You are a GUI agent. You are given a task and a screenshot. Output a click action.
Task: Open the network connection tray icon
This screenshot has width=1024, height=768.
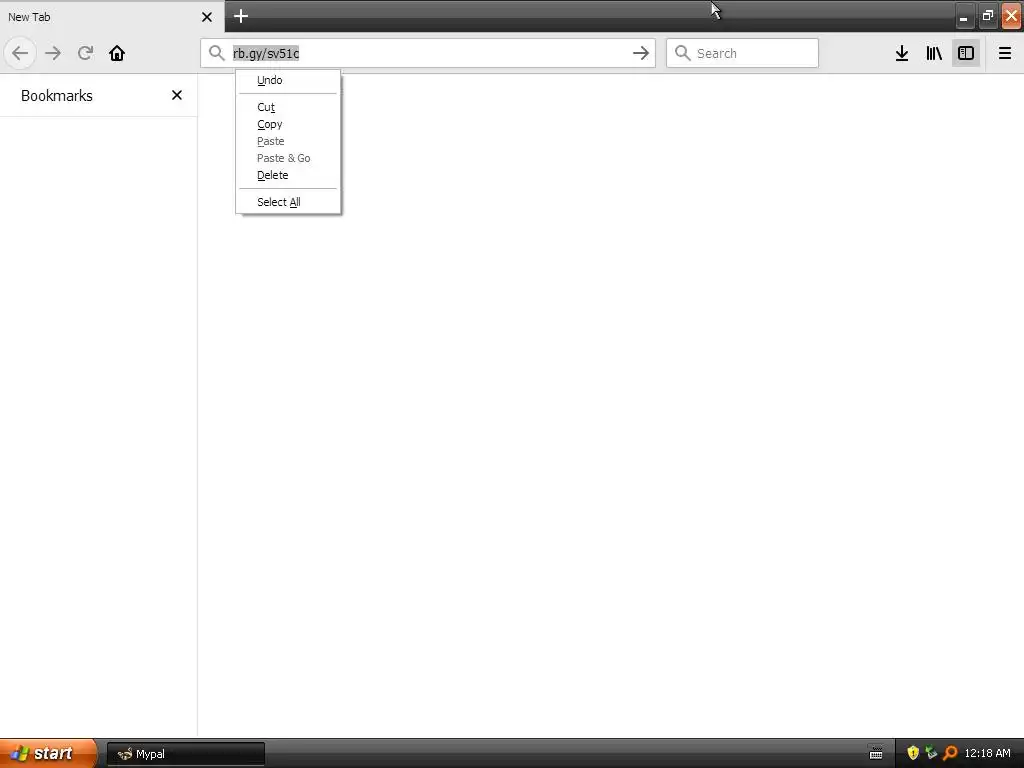point(931,753)
